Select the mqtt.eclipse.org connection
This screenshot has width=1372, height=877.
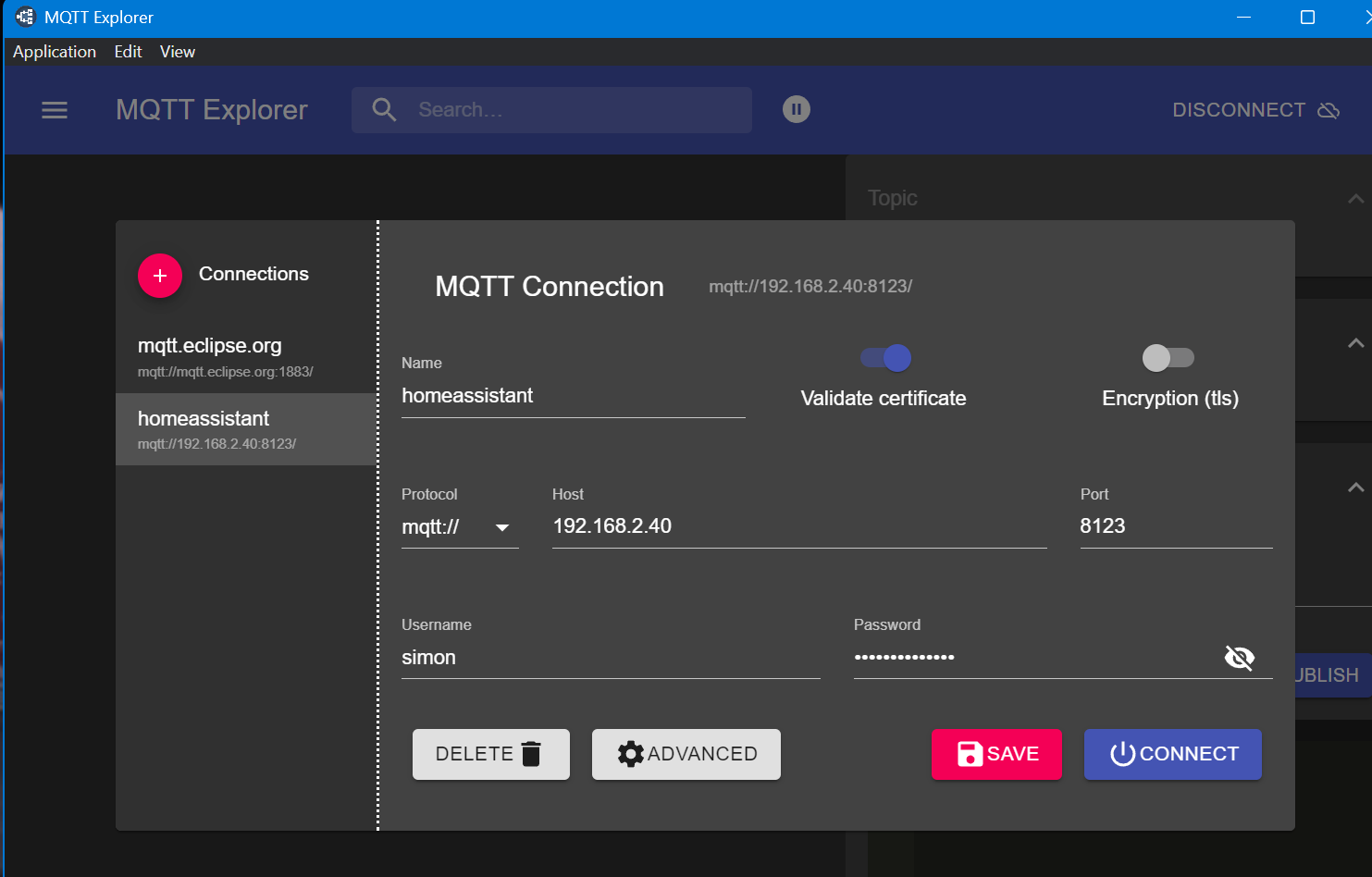click(246, 357)
